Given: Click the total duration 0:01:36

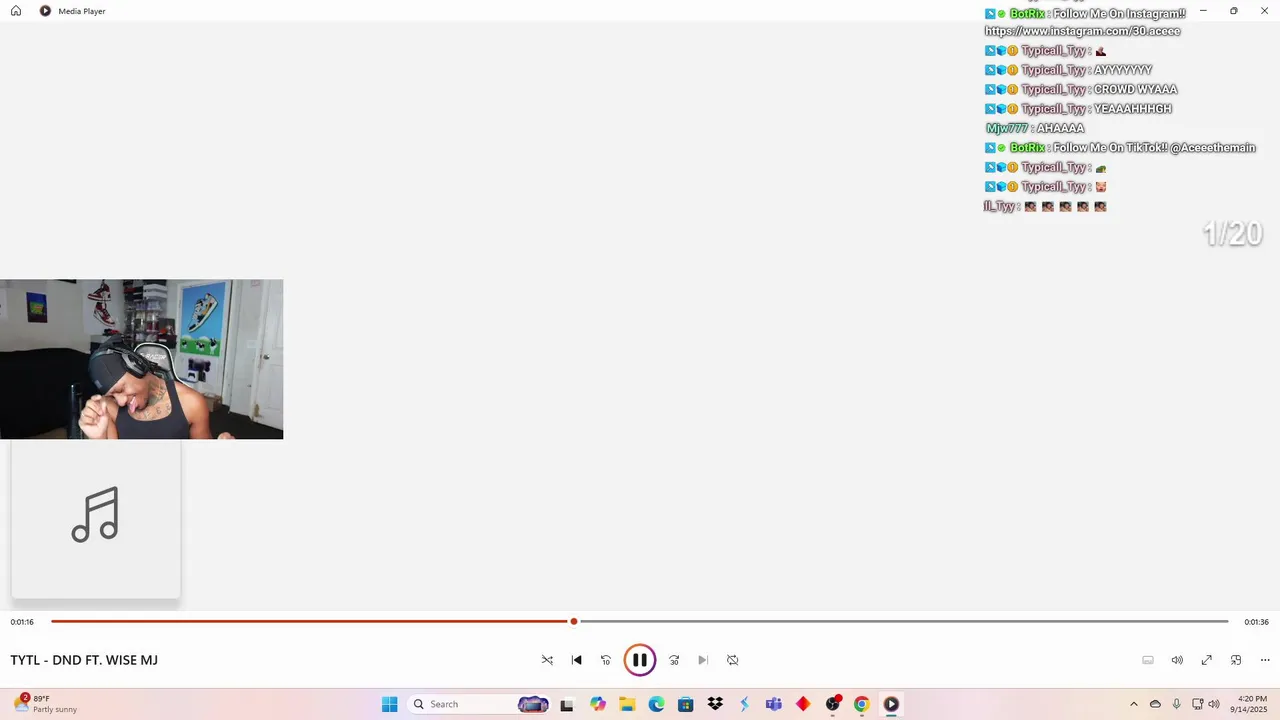Looking at the screenshot, I should coord(1256,622).
